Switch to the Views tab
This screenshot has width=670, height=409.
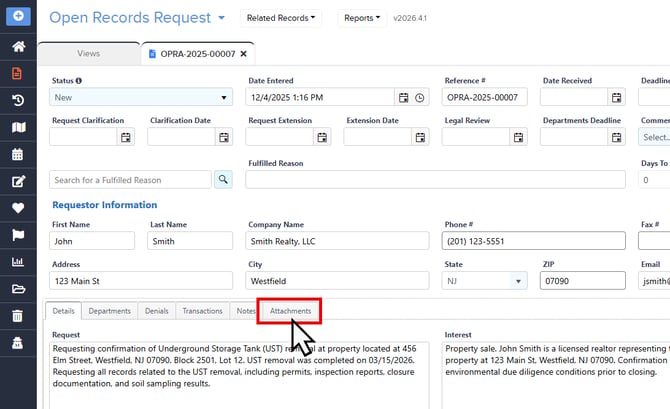tap(89, 53)
